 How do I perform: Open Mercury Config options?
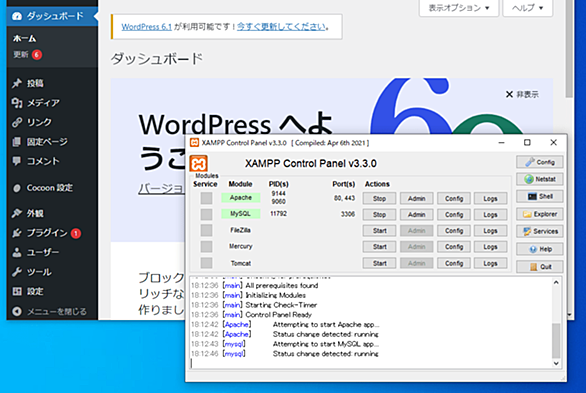(454, 247)
